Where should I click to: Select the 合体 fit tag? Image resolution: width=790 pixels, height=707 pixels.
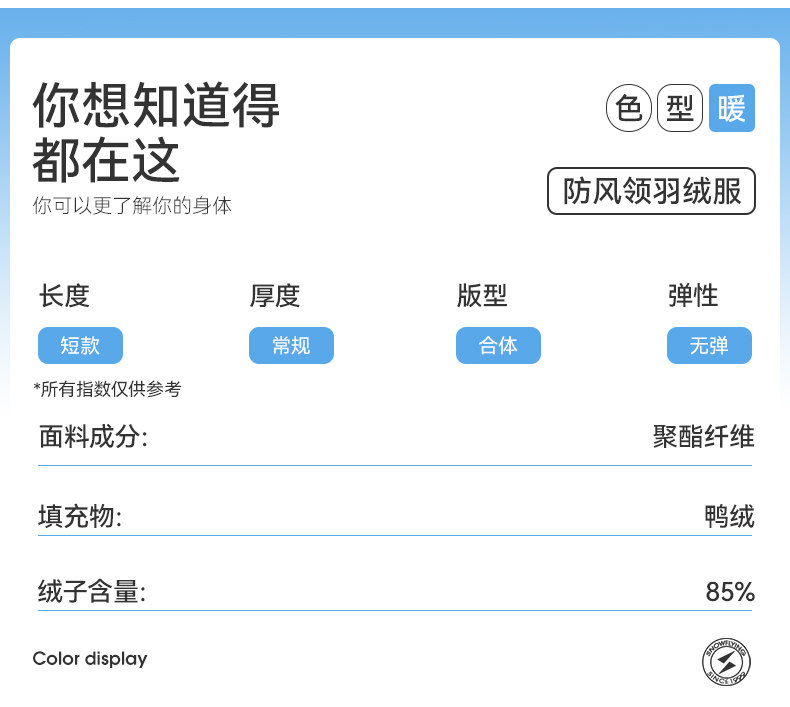coord(498,345)
